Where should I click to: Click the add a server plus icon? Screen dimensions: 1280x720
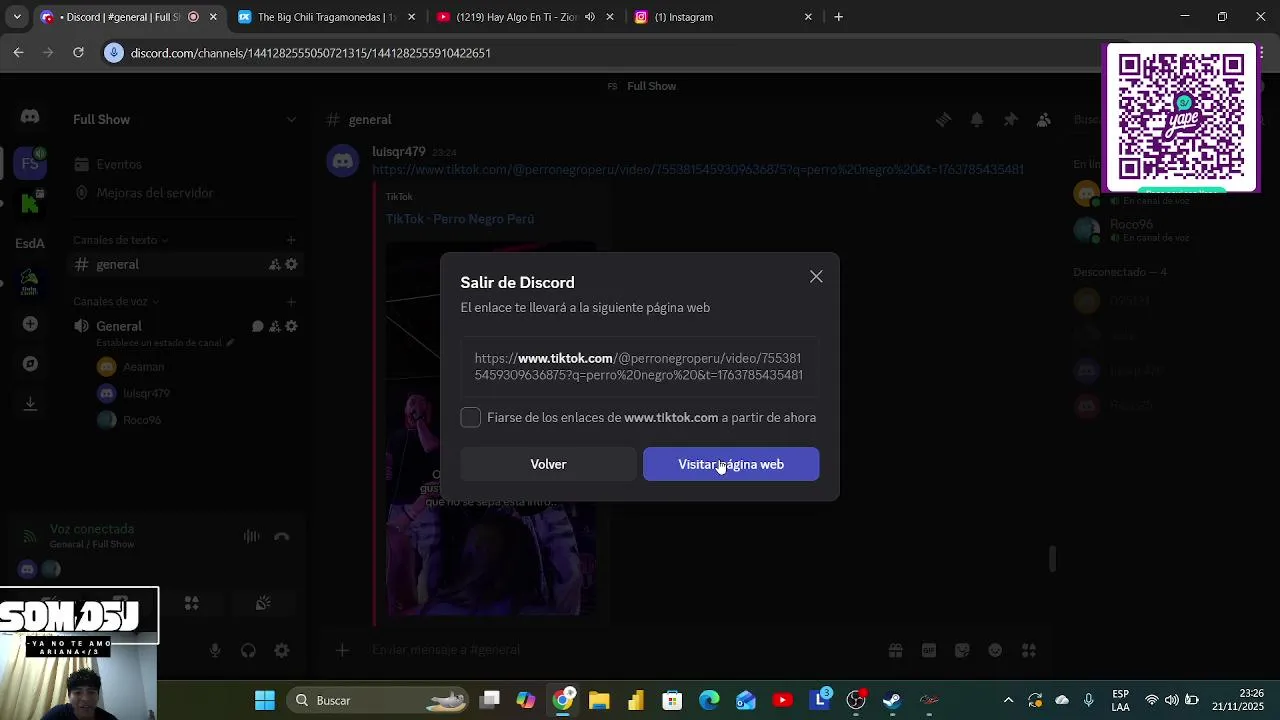[30, 324]
